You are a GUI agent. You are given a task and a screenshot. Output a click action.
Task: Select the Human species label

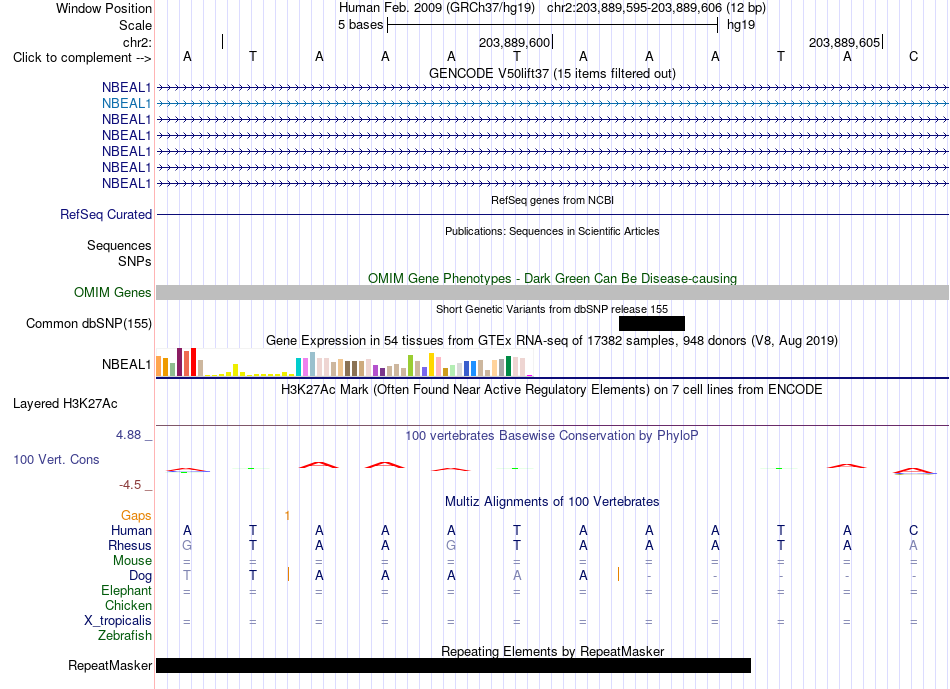(131, 531)
